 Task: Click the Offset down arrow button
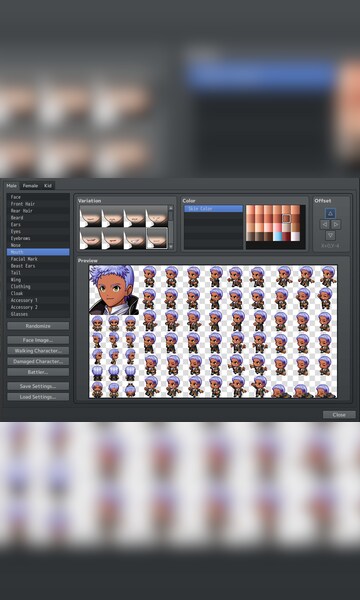click(x=330, y=235)
